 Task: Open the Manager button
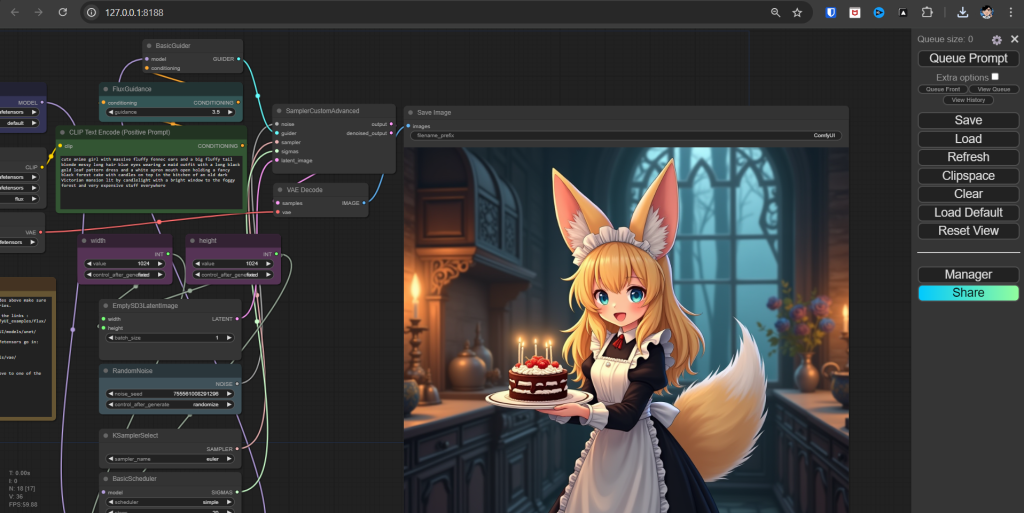[968, 274]
